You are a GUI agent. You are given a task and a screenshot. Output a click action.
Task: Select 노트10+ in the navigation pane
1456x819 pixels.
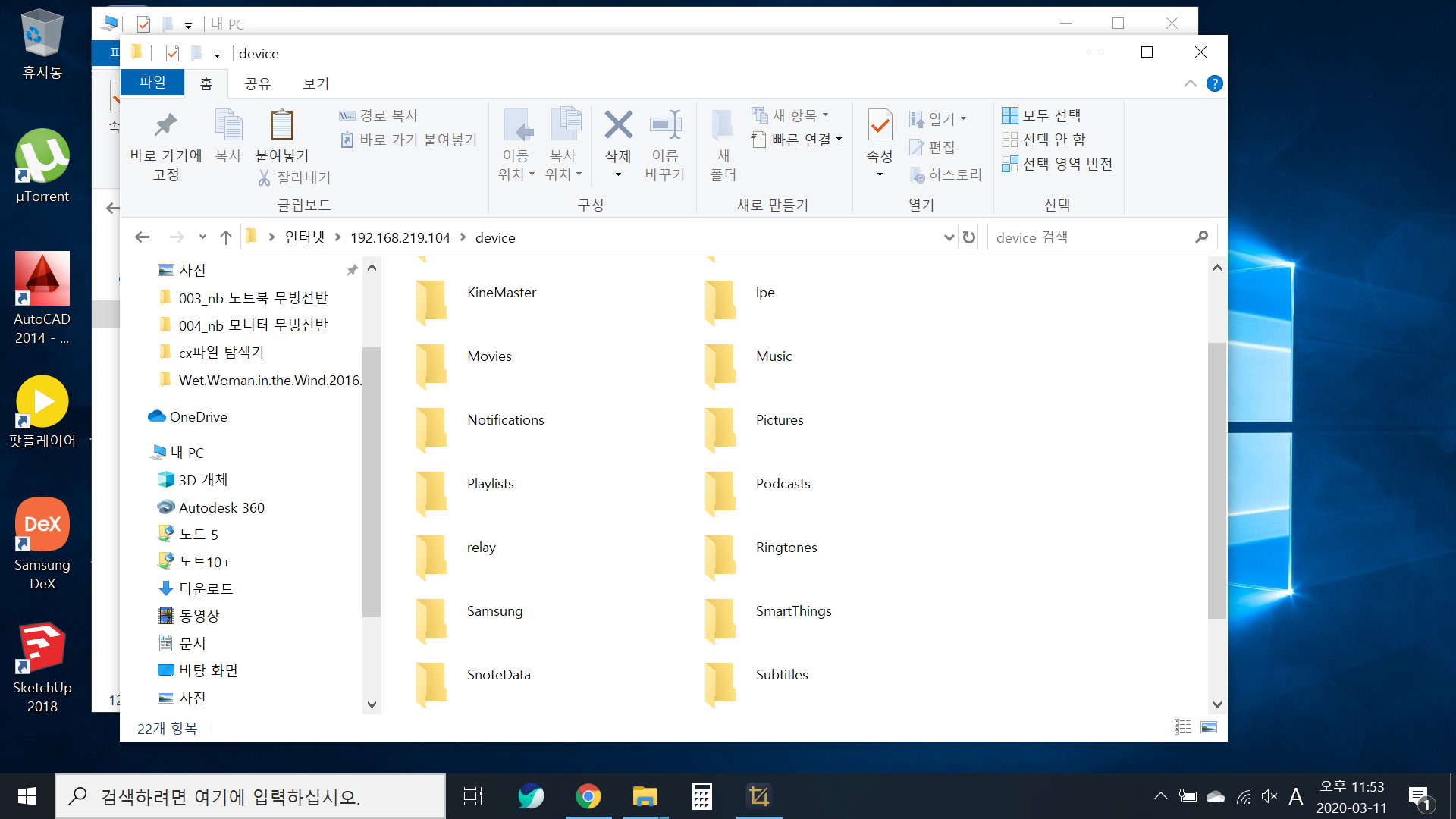pos(194,561)
